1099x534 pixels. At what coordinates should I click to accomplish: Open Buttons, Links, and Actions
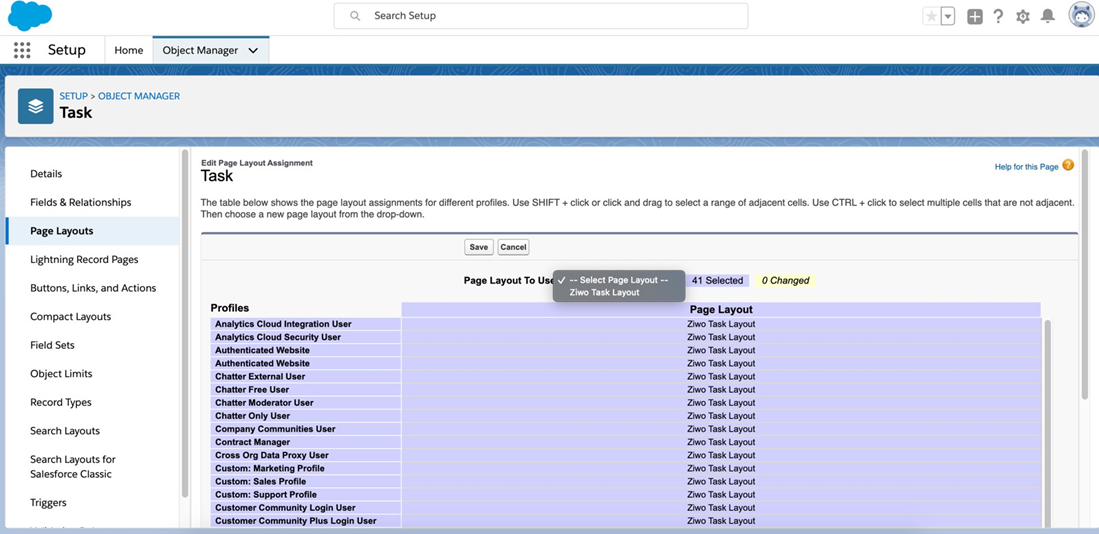tap(92, 288)
